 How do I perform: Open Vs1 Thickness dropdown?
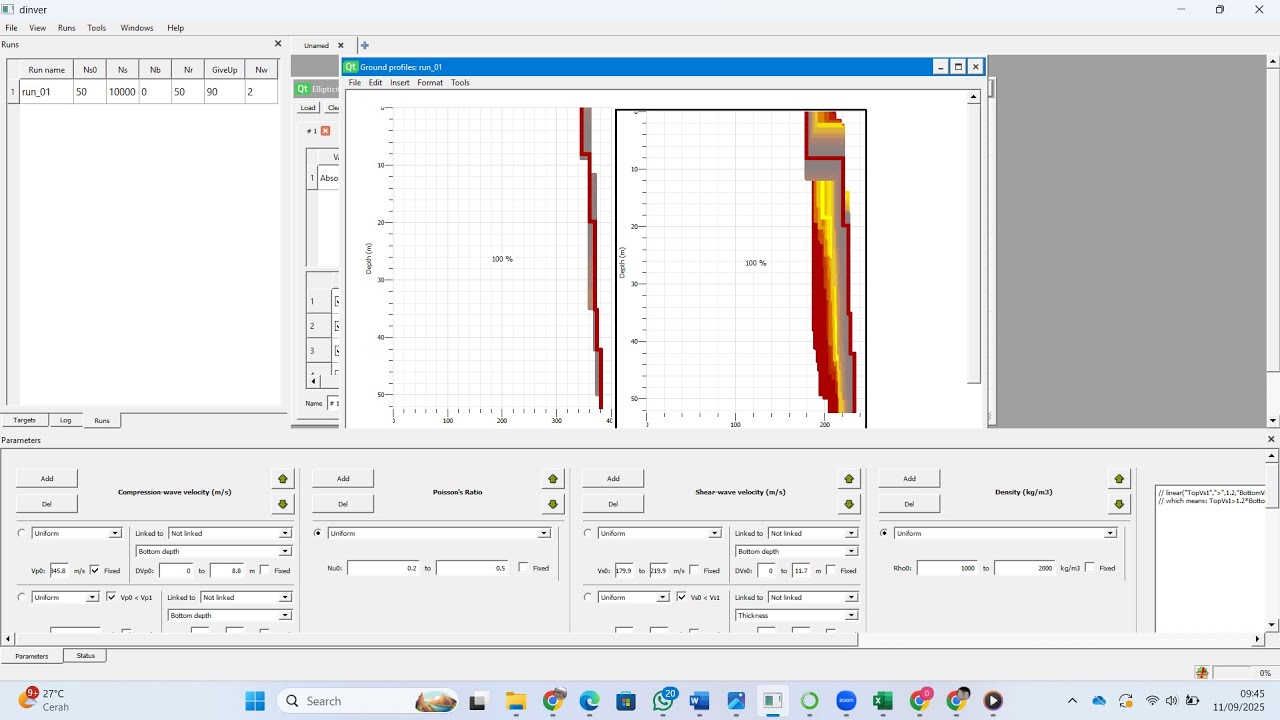point(797,615)
